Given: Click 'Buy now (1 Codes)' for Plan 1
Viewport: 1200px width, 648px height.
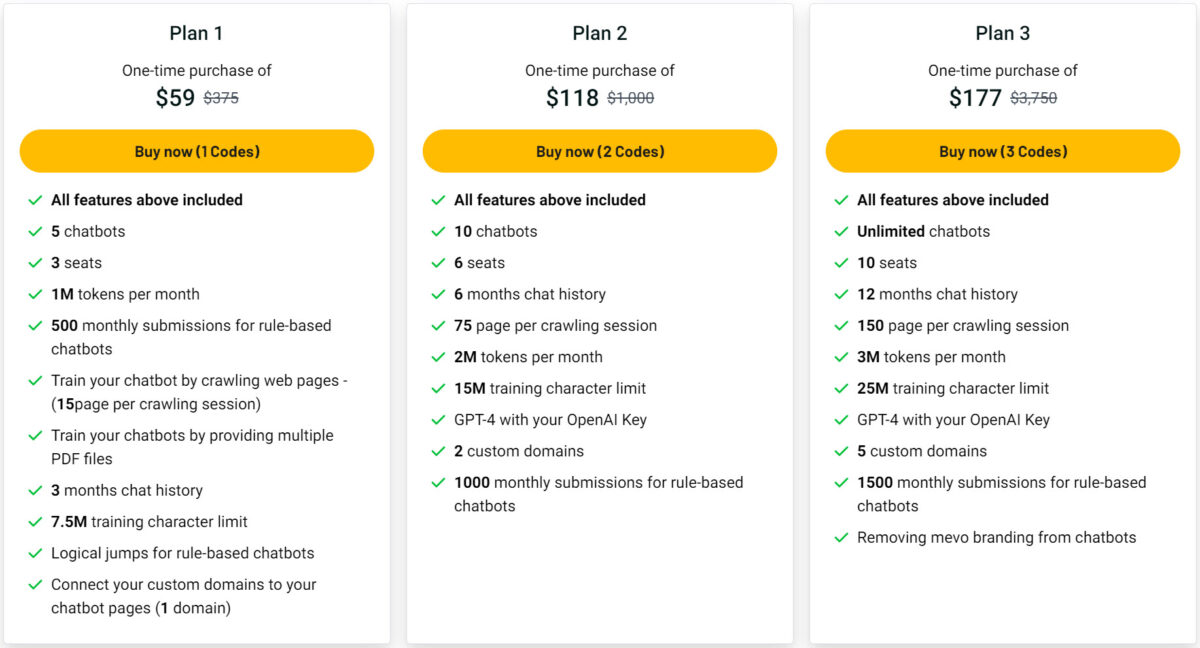Looking at the screenshot, I should coord(196,150).
